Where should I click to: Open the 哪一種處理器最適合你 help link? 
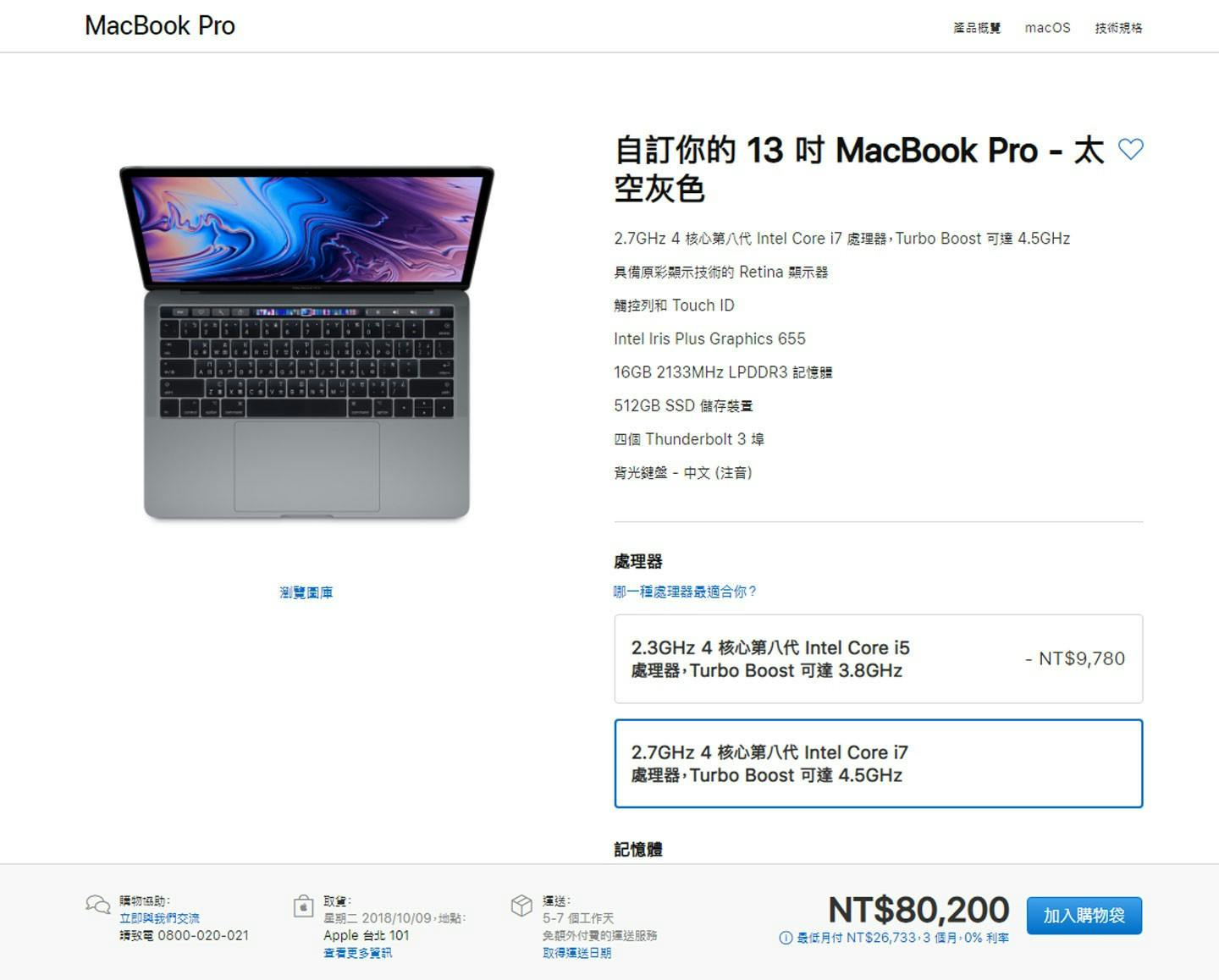685,592
